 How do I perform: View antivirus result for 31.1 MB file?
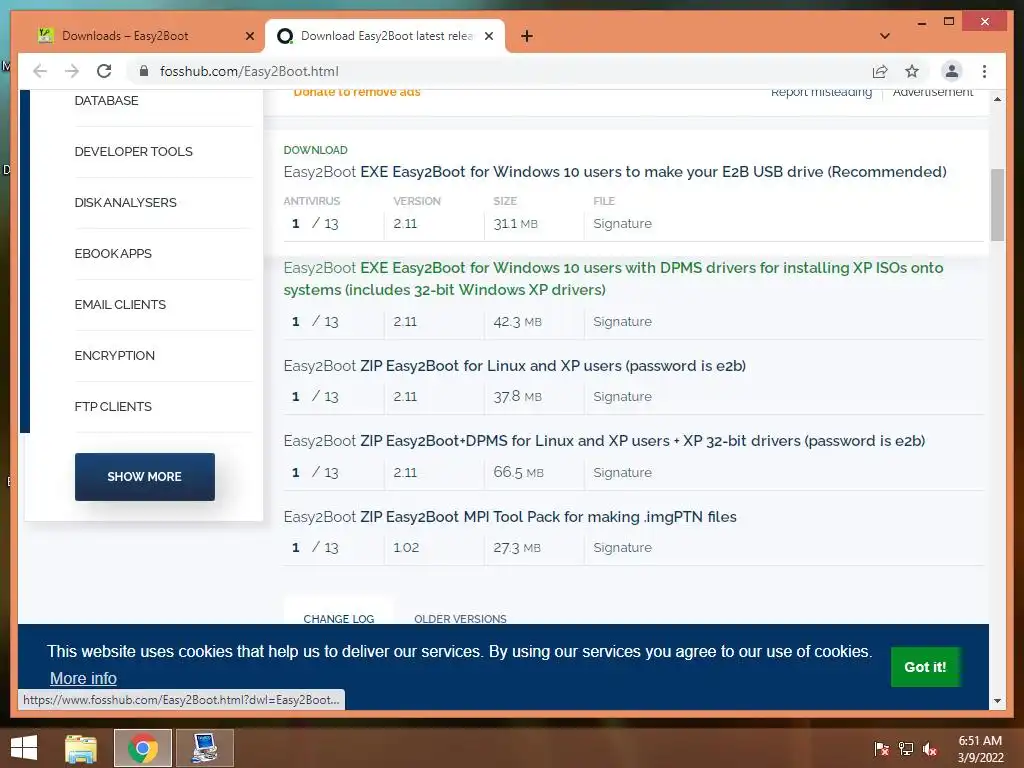[x=315, y=223]
